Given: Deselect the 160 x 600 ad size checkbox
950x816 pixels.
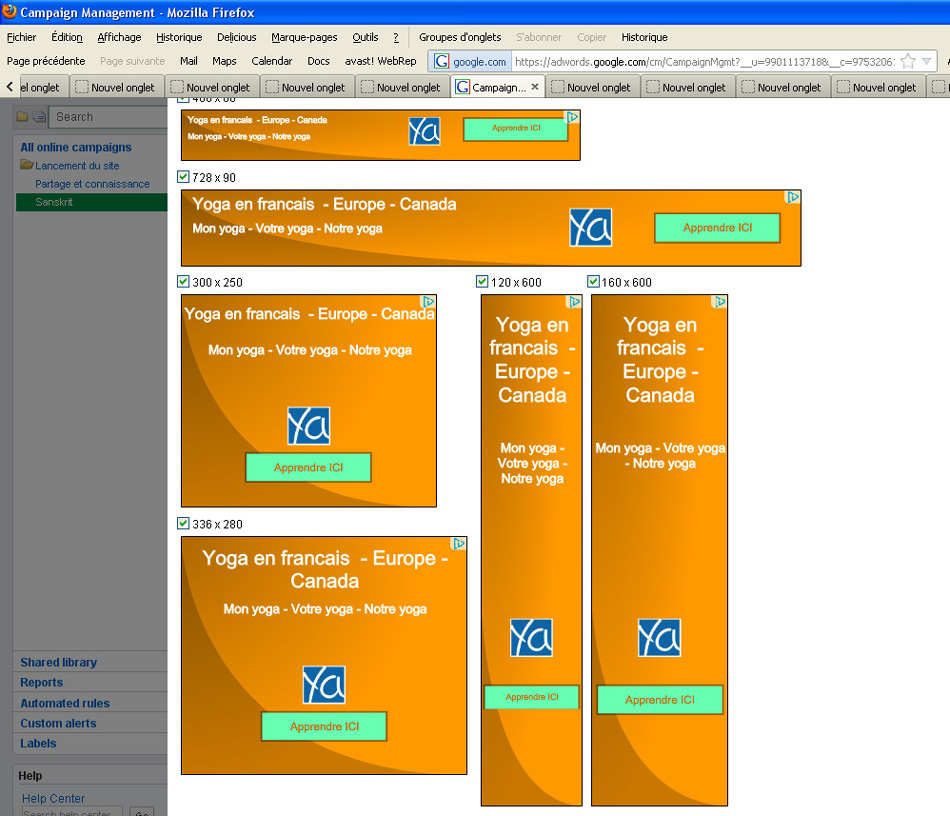Looking at the screenshot, I should (593, 282).
